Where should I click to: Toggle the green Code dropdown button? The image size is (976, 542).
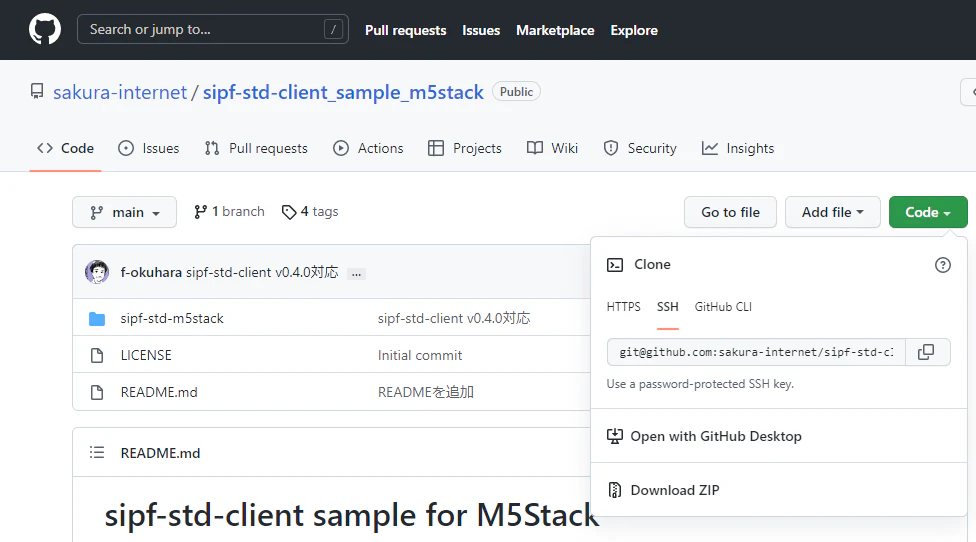tap(927, 212)
